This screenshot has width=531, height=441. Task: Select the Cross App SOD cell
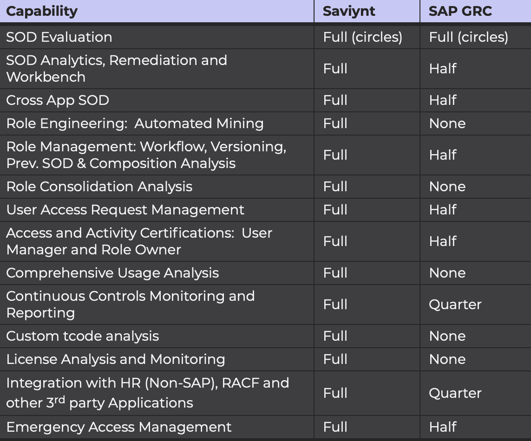(x=157, y=100)
